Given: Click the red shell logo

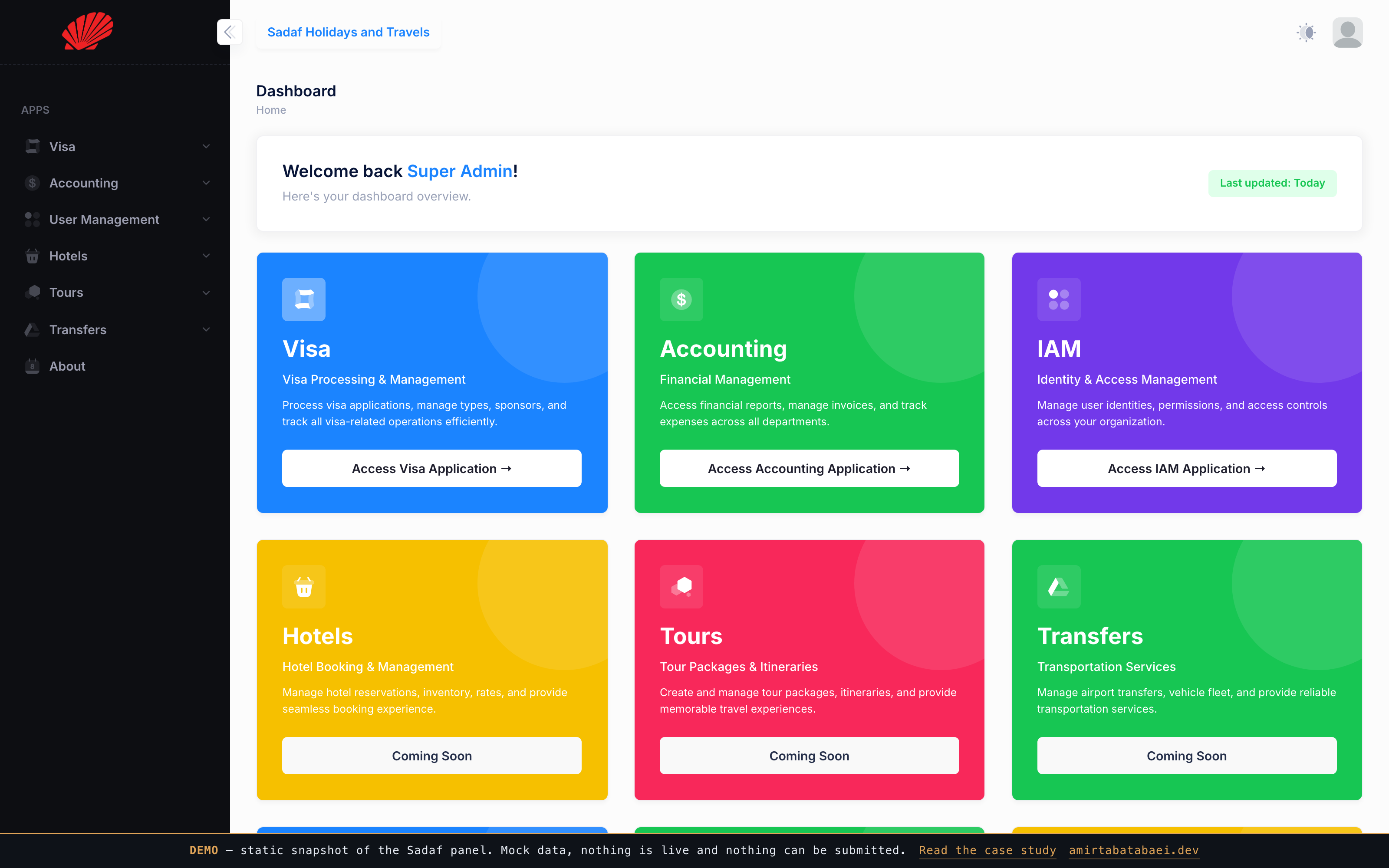Looking at the screenshot, I should [x=88, y=31].
